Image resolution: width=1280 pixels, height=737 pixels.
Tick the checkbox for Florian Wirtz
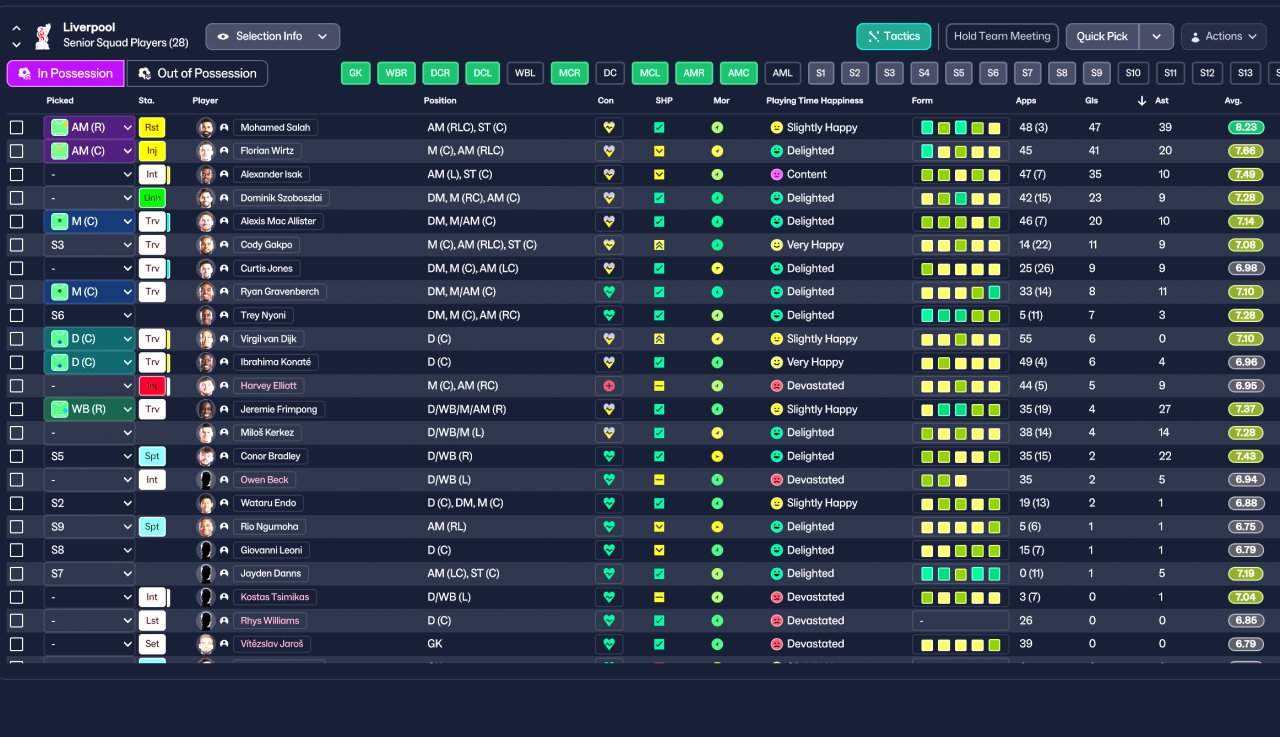16,151
